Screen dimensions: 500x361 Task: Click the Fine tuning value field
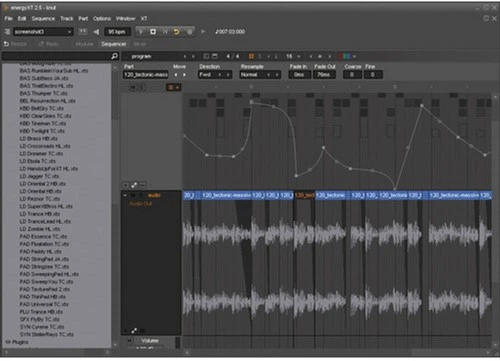point(373,75)
